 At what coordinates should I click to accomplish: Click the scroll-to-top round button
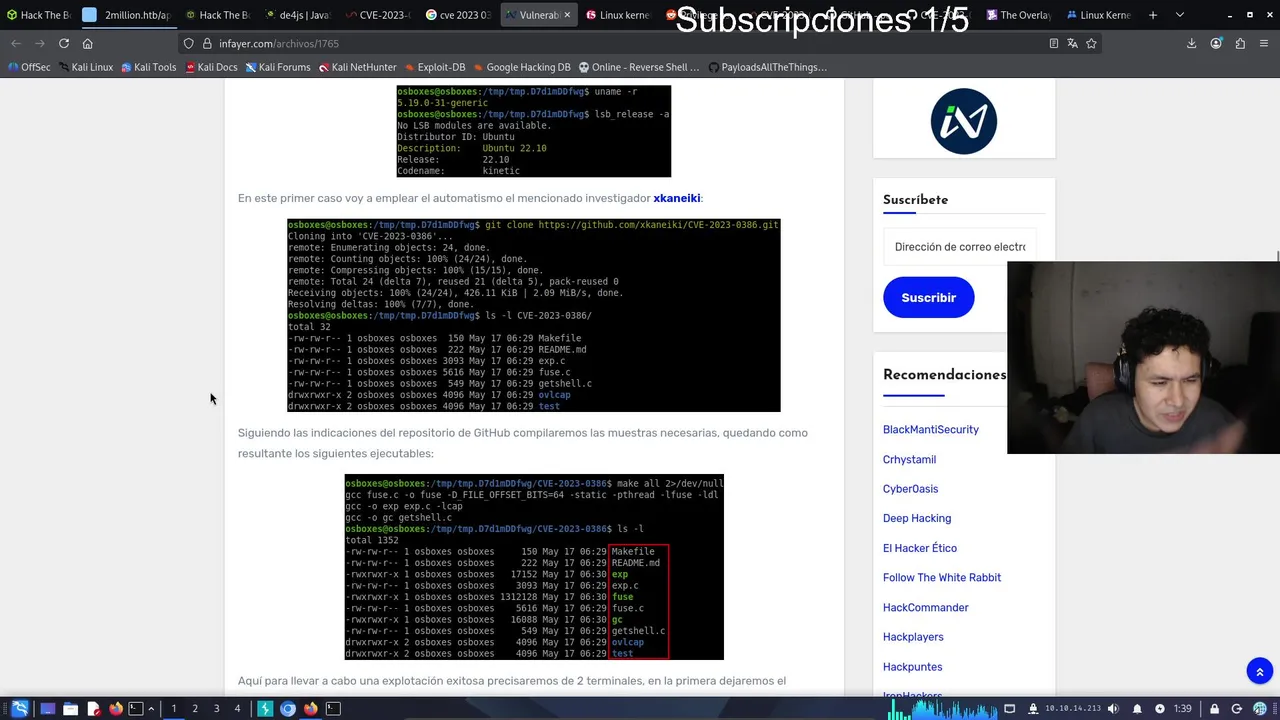1260,672
